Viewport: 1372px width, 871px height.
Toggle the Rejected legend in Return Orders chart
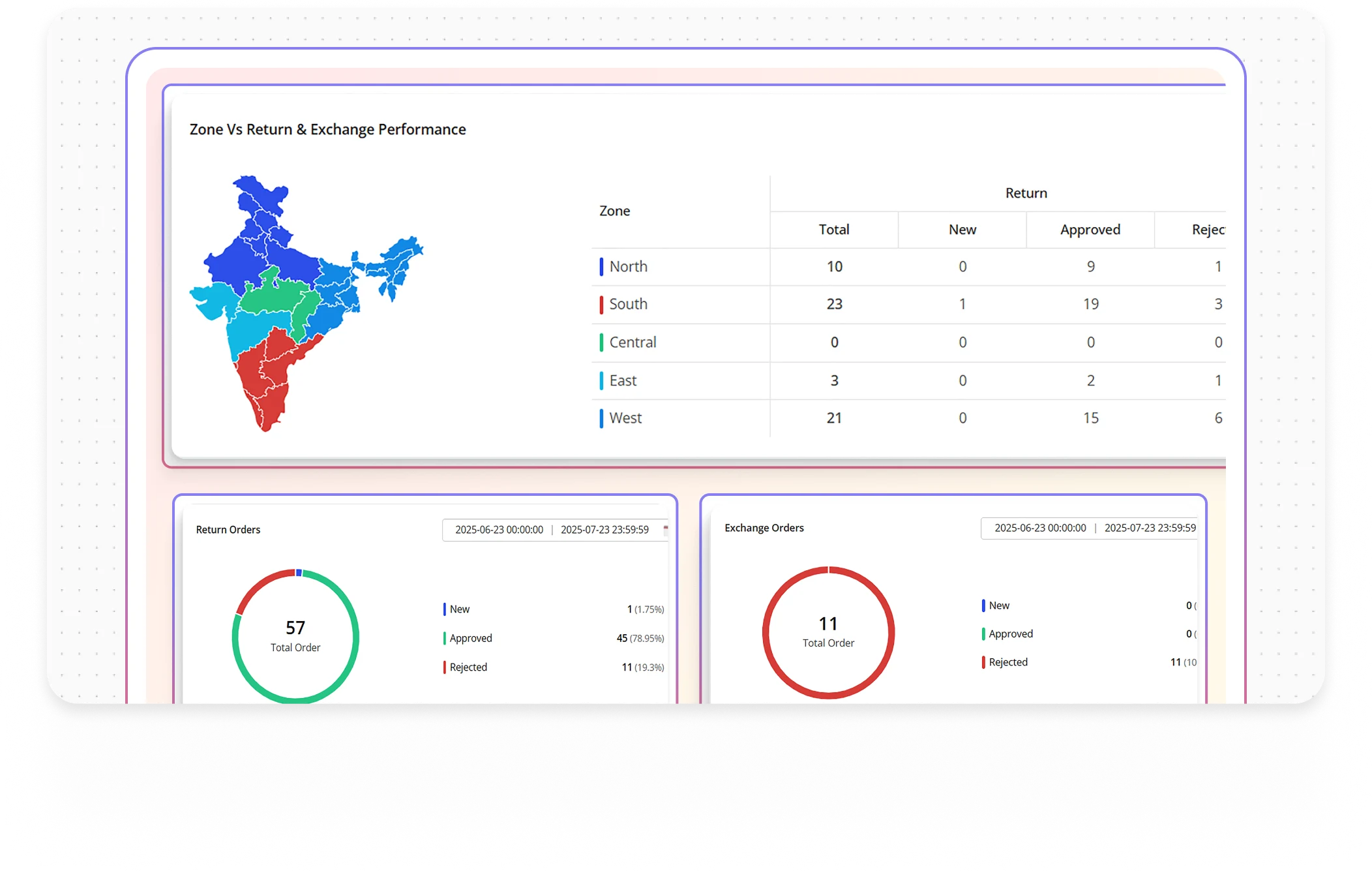click(x=445, y=667)
